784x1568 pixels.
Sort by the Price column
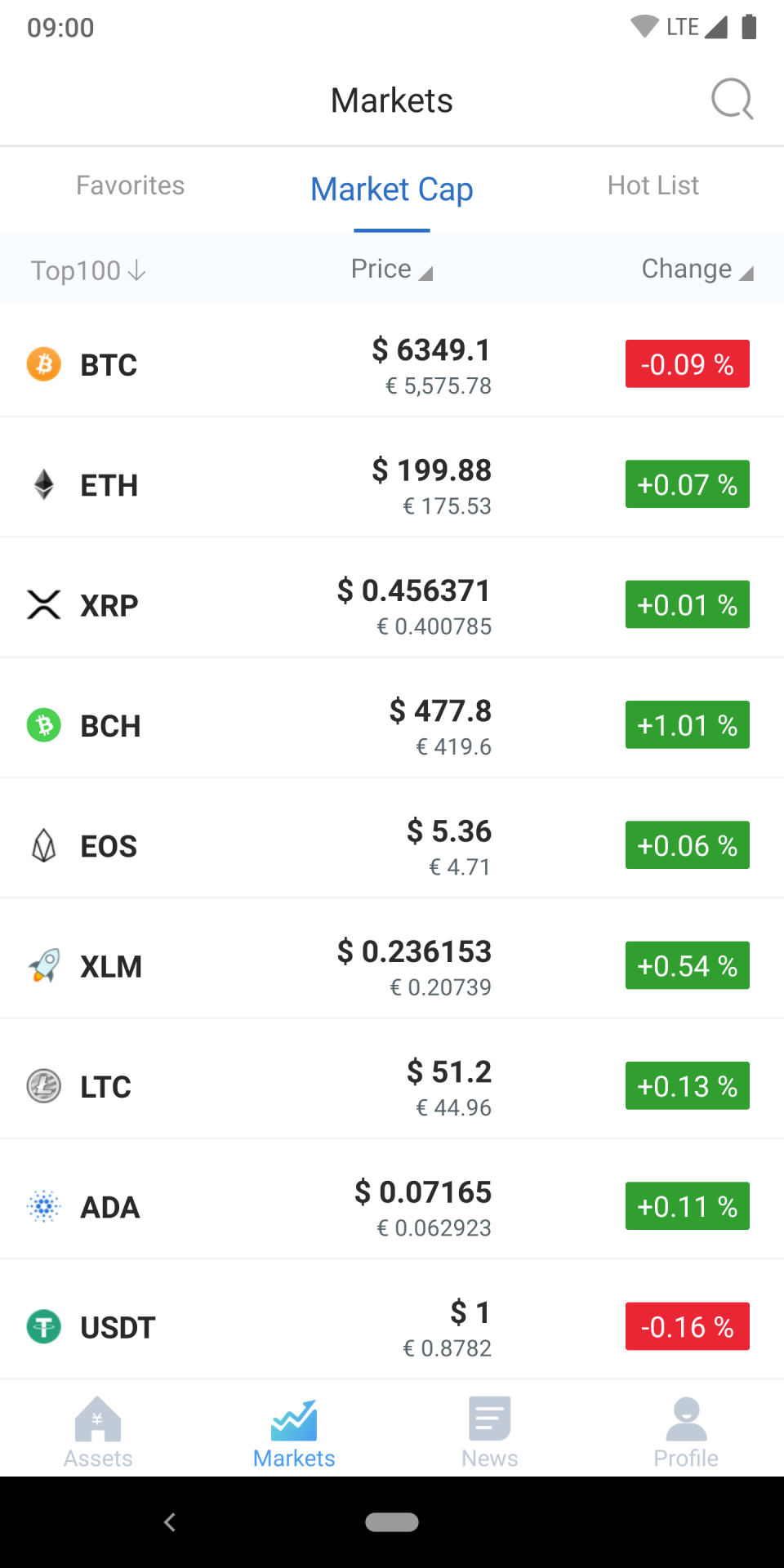tap(392, 269)
